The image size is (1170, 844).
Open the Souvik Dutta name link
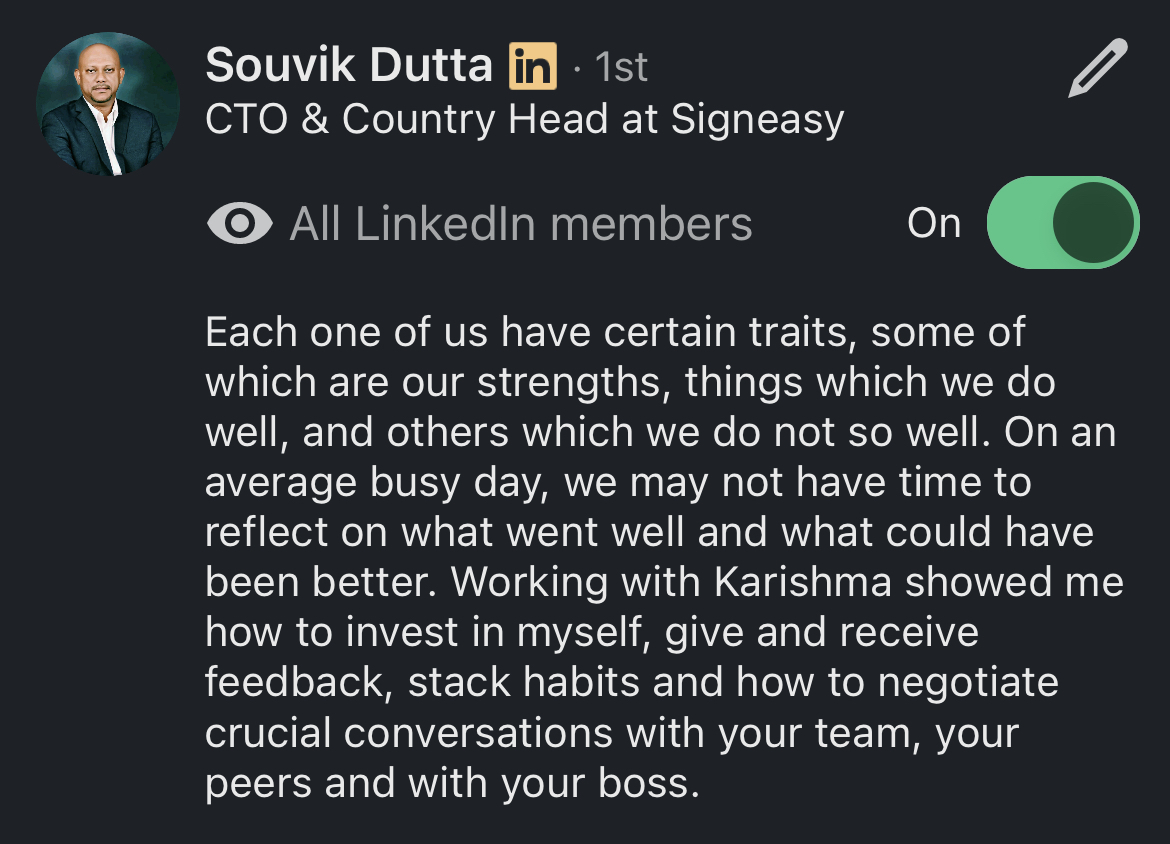349,67
